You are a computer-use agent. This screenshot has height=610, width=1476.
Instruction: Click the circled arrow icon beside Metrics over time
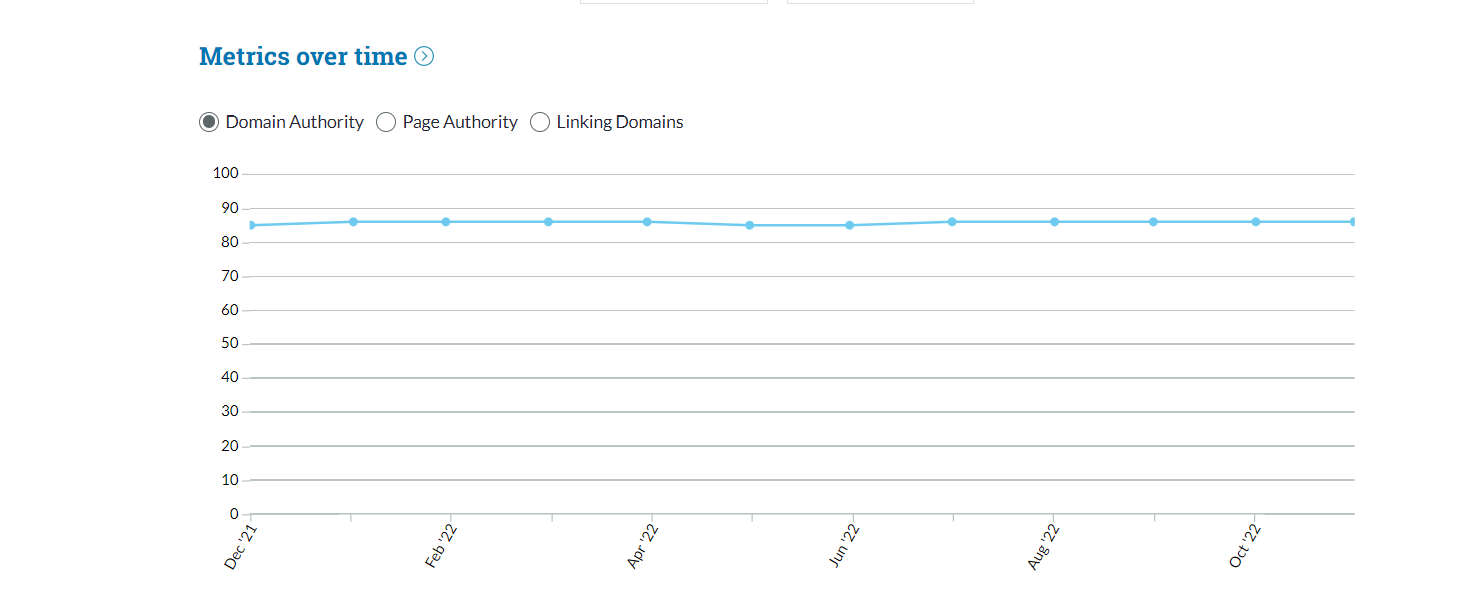[x=424, y=57]
